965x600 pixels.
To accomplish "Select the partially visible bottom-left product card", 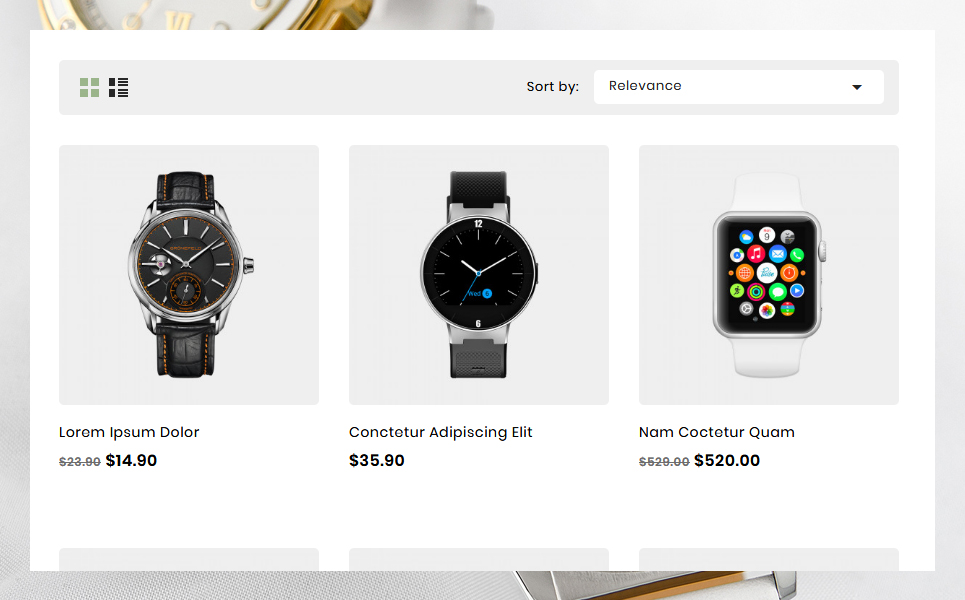I will (x=189, y=559).
